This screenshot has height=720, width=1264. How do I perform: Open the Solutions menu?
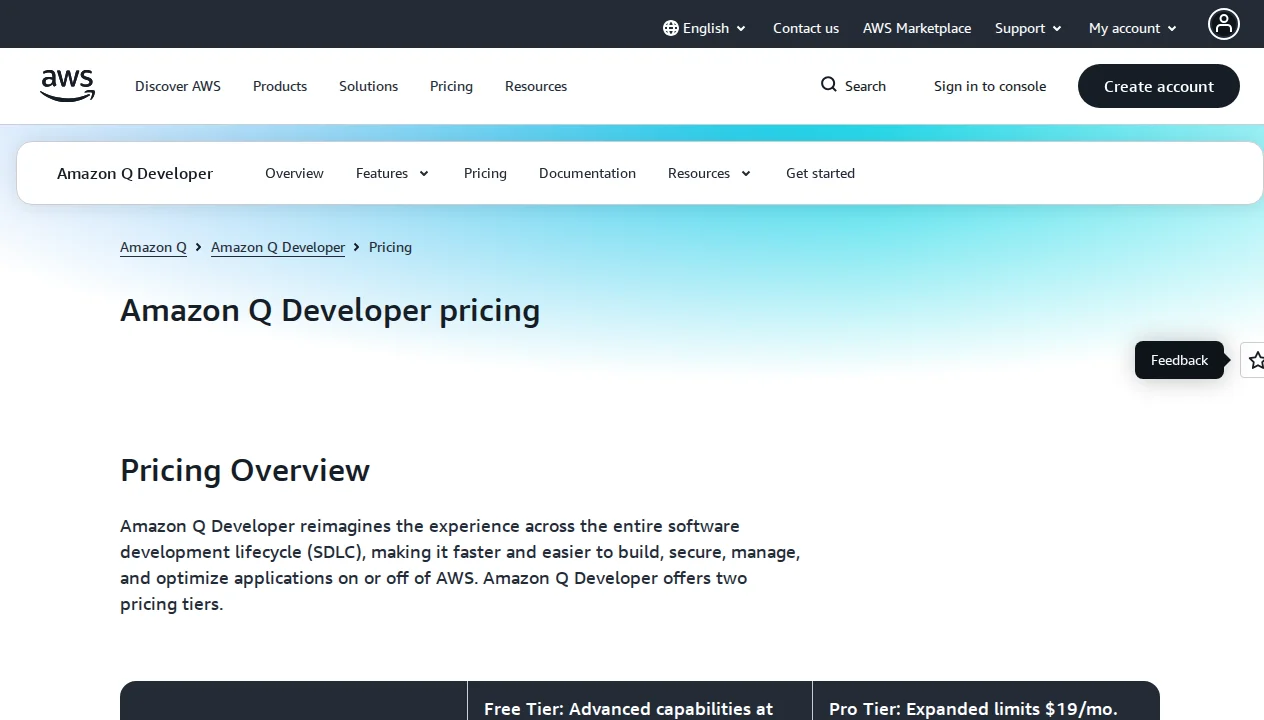[368, 86]
